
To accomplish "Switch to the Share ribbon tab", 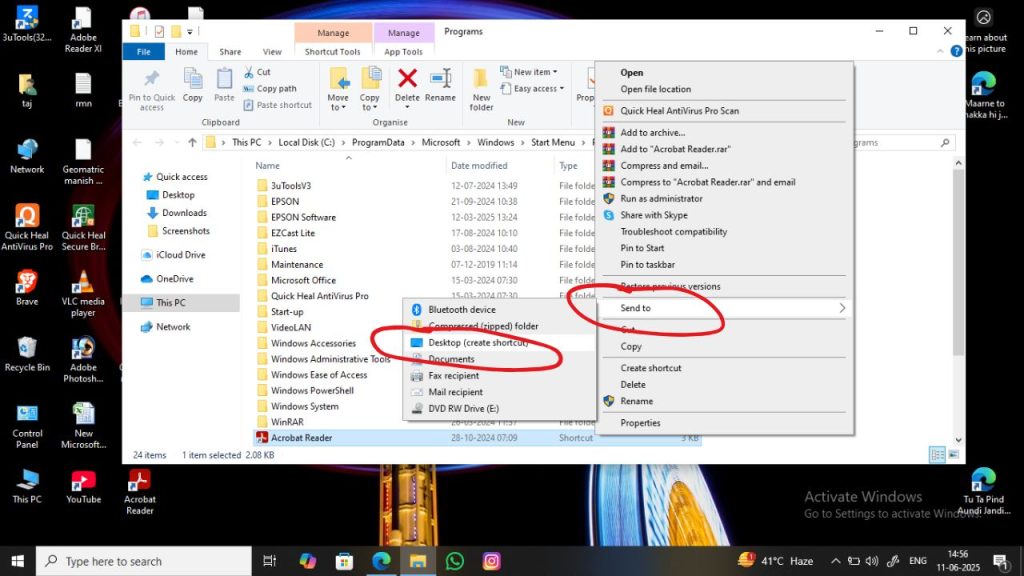I will pyautogui.click(x=230, y=52).
